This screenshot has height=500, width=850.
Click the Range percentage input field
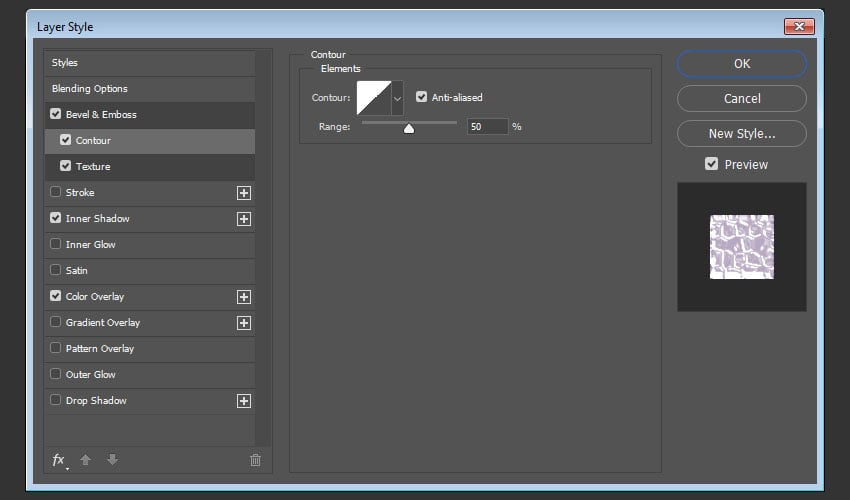[x=487, y=126]
